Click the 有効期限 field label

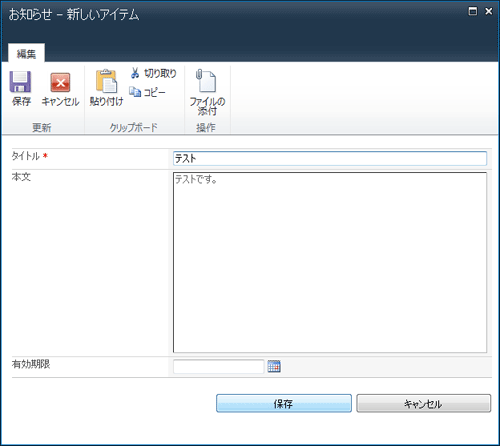[x=31, y=364]
